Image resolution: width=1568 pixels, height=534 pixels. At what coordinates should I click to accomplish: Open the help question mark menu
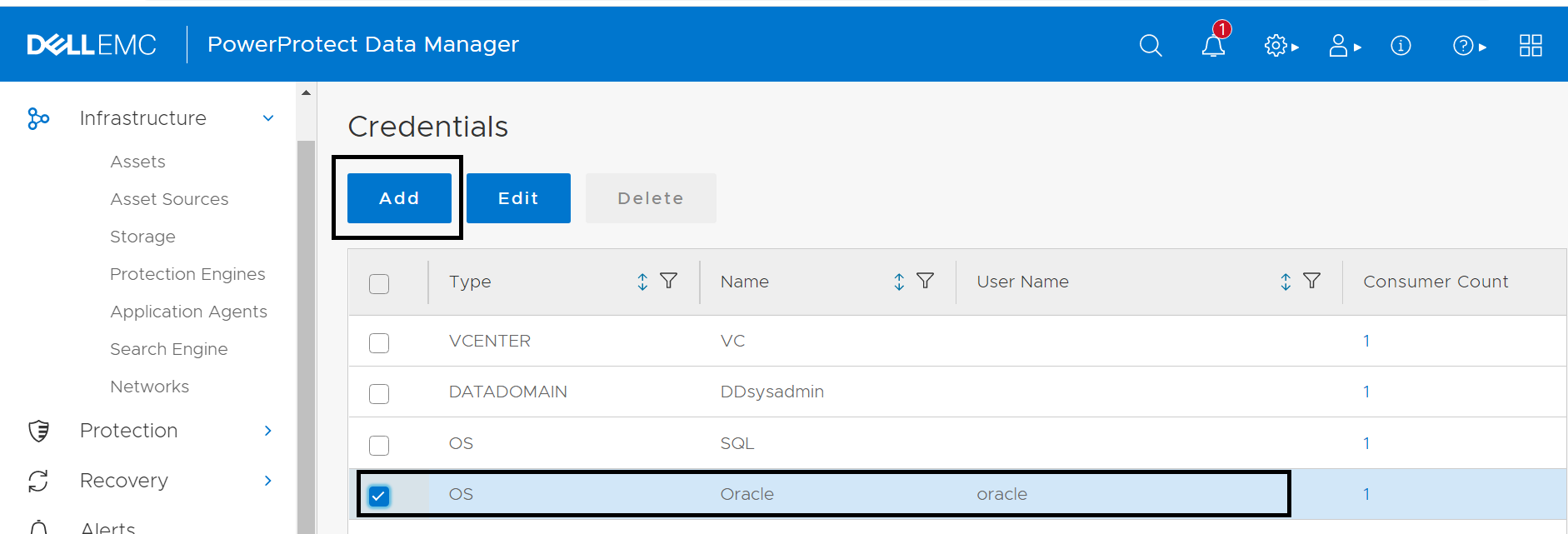1468,46
